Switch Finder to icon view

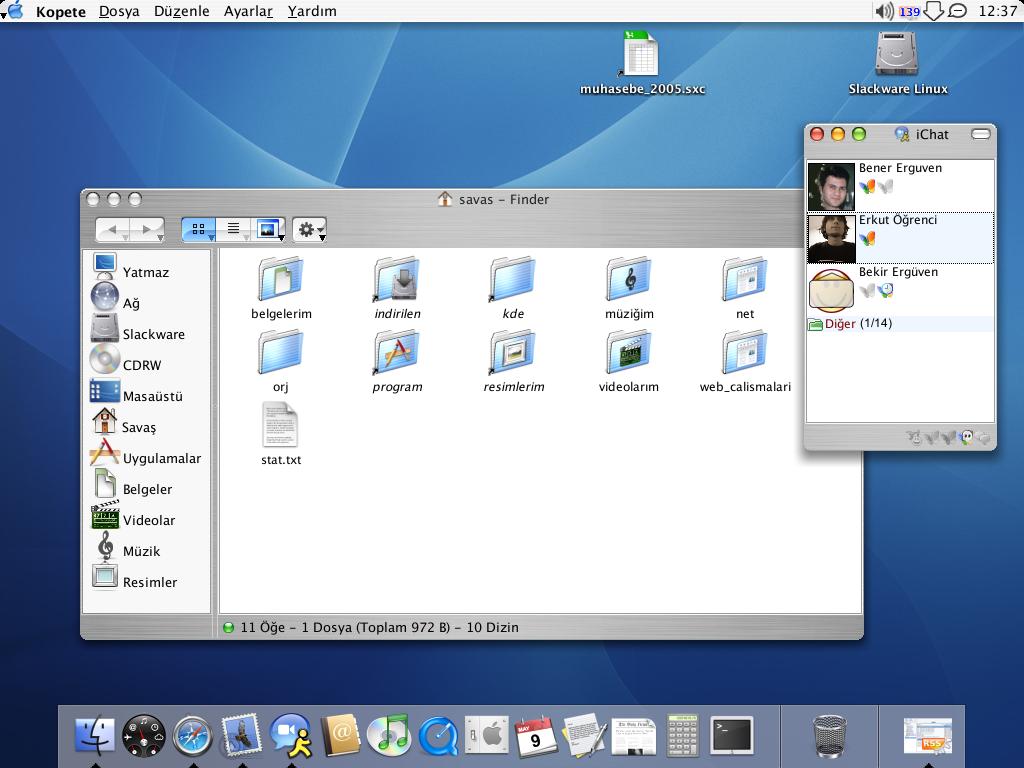pos(199,229)
